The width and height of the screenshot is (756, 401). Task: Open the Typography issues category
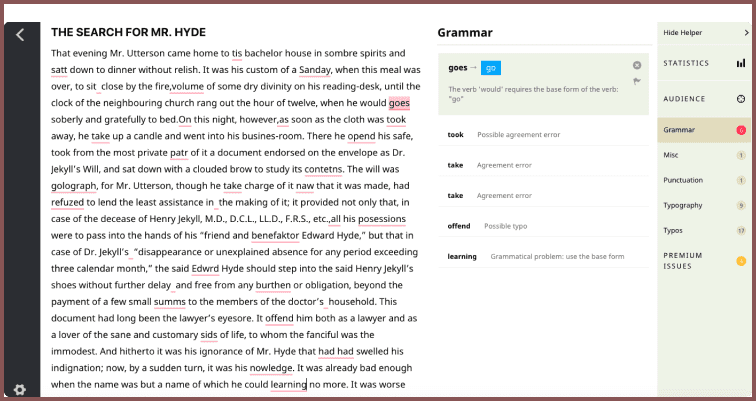coord(683,205)
